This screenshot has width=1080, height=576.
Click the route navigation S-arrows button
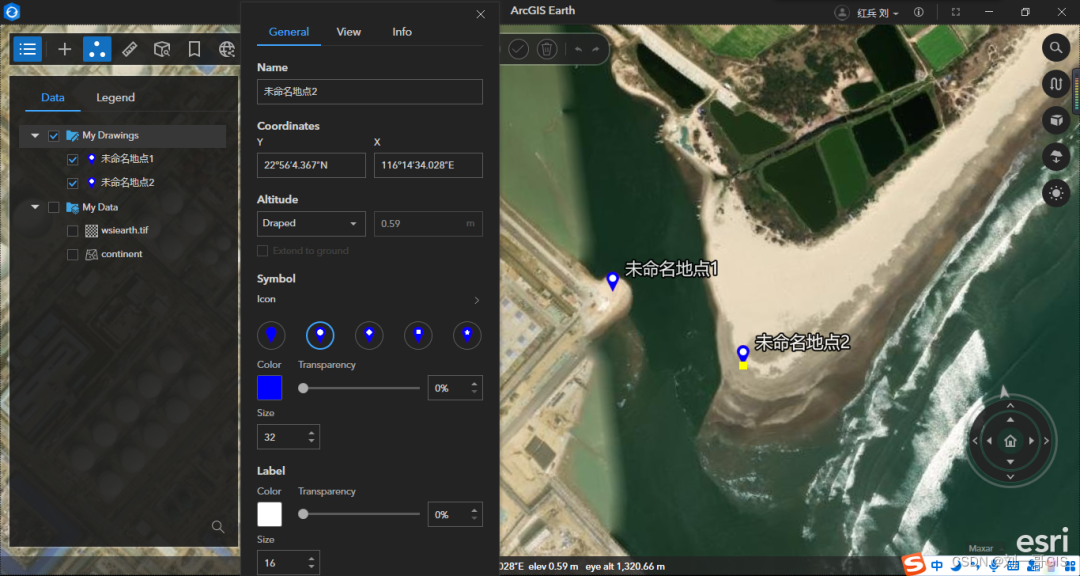click(1055, 84)
